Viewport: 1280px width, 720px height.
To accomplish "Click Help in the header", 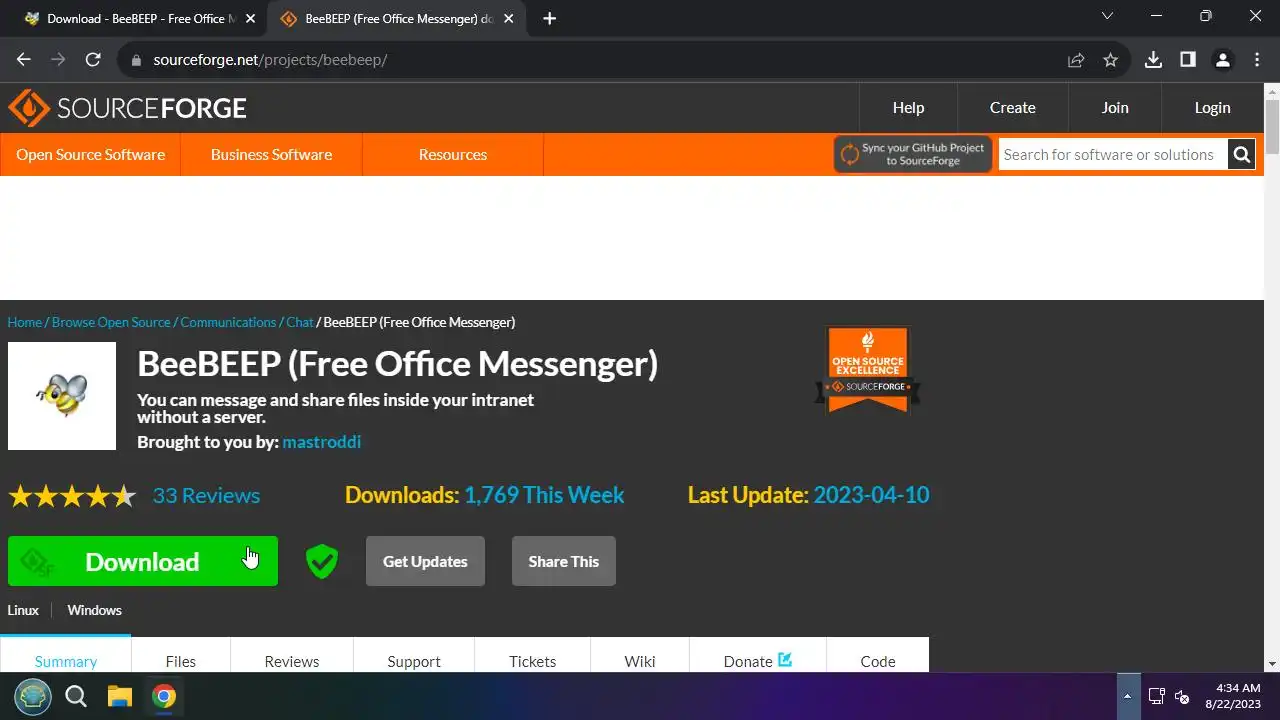I will click(x=908, y=108).
